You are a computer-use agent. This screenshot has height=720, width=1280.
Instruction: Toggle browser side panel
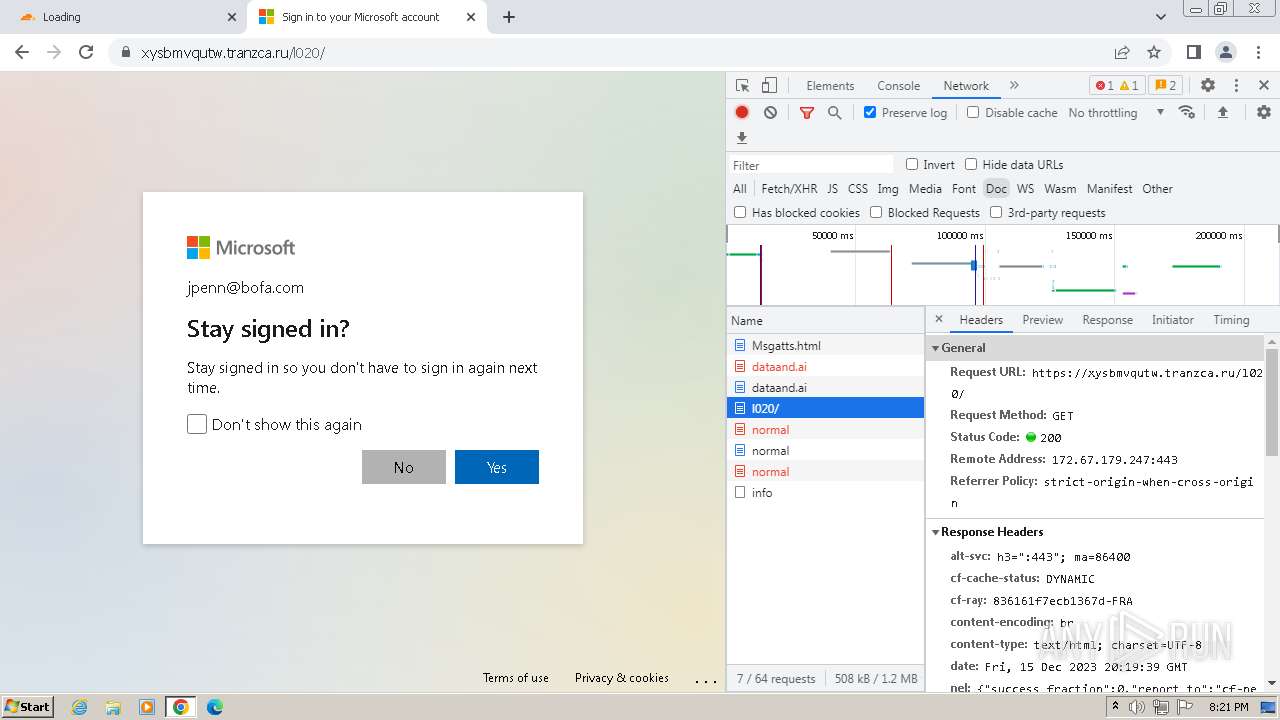click(1194, 52)
